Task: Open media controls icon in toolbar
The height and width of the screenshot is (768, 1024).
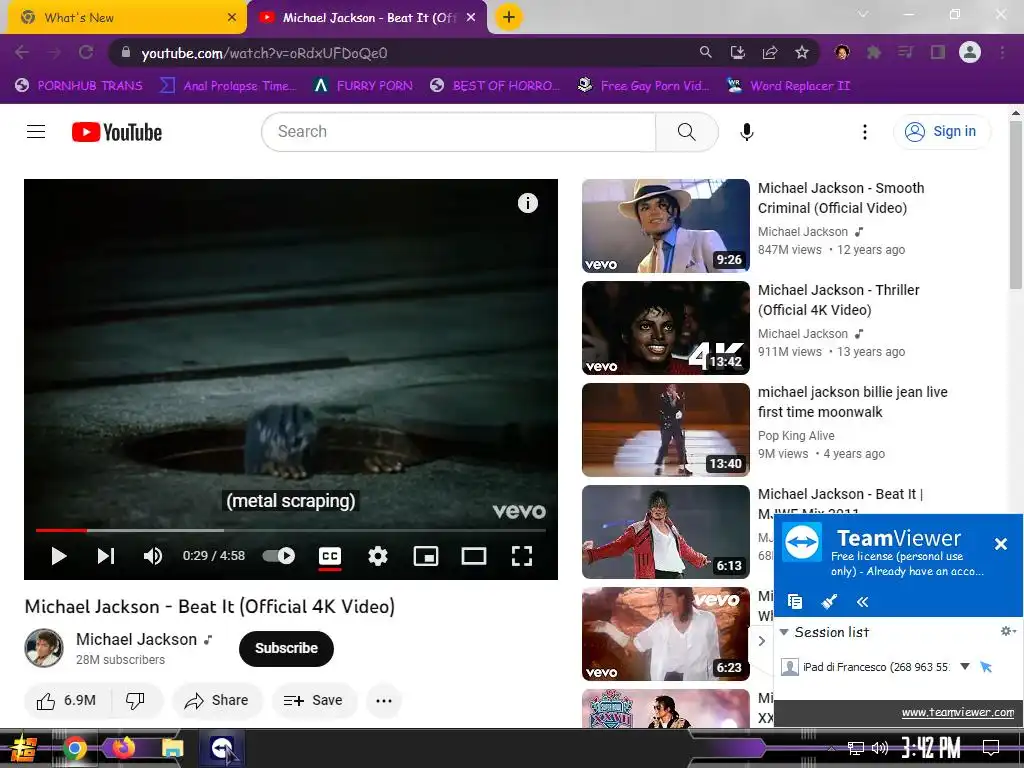Action: click(x=905, y=52)
